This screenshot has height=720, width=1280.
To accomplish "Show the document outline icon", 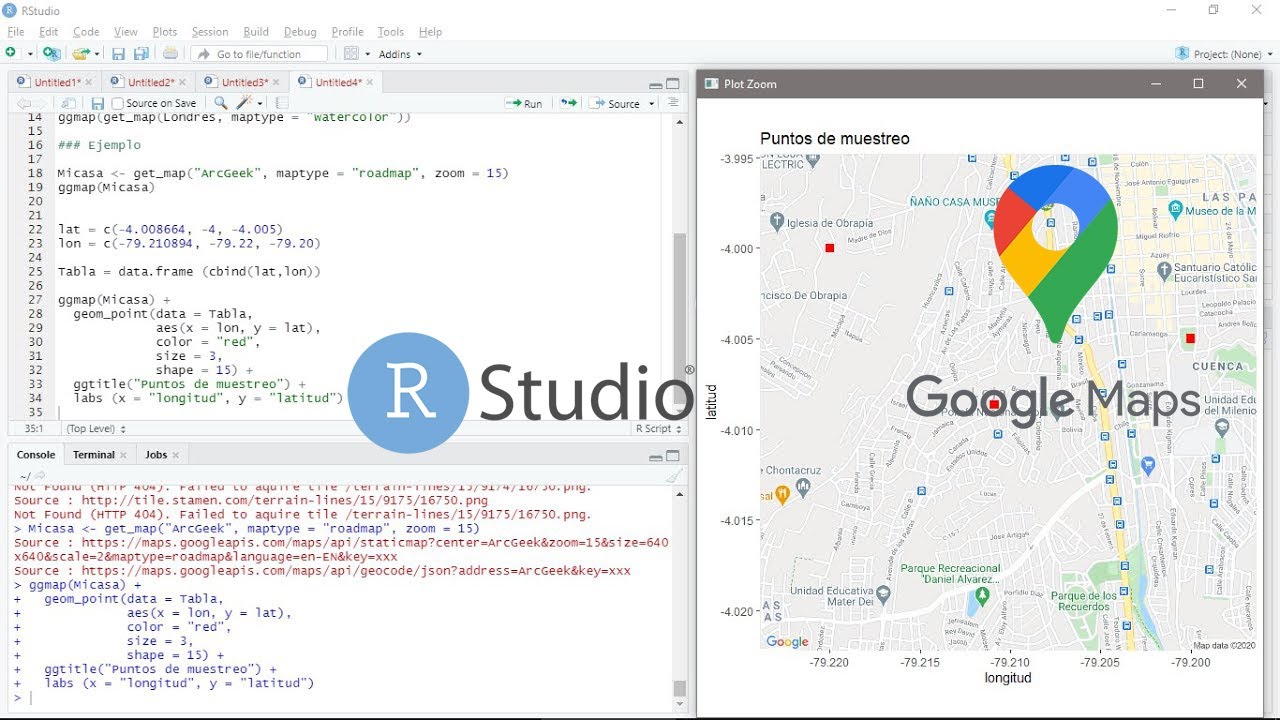I will [673, 103].
